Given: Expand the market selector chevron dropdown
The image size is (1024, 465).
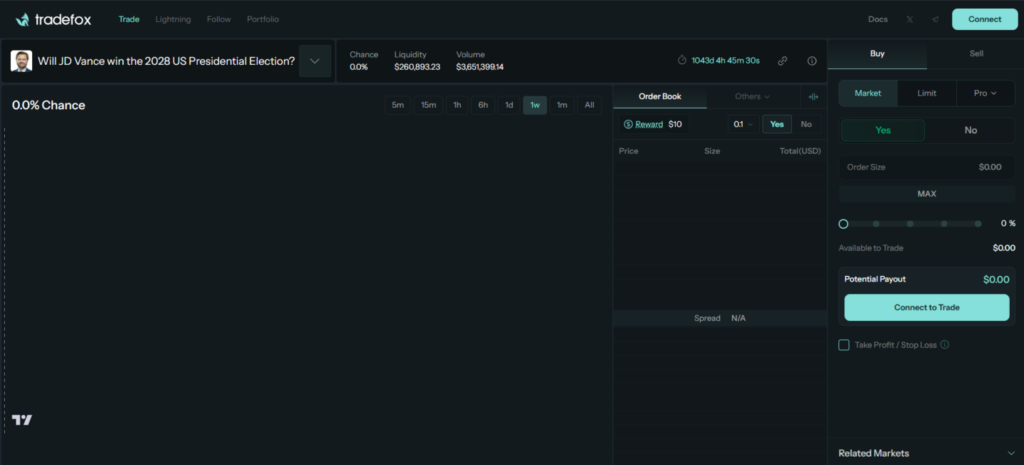Looking at the screenshot, I should (x=315, y=61).
